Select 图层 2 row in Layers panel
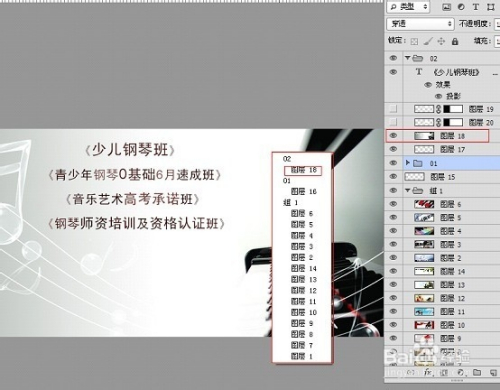Viewport: 500px width, 390px height. tap(442, 258)
